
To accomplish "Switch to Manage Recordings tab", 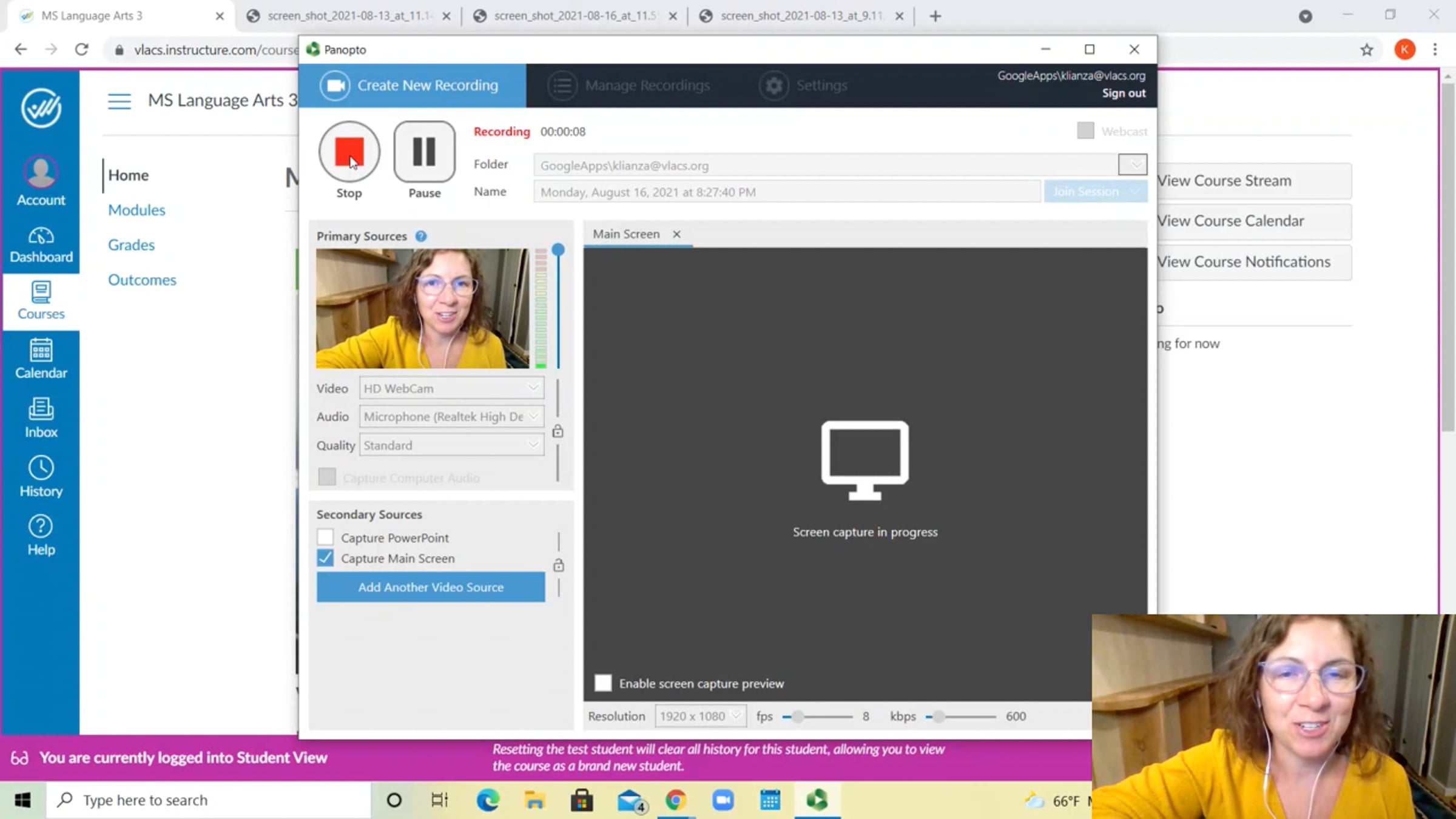I will [x=629, y=86].
